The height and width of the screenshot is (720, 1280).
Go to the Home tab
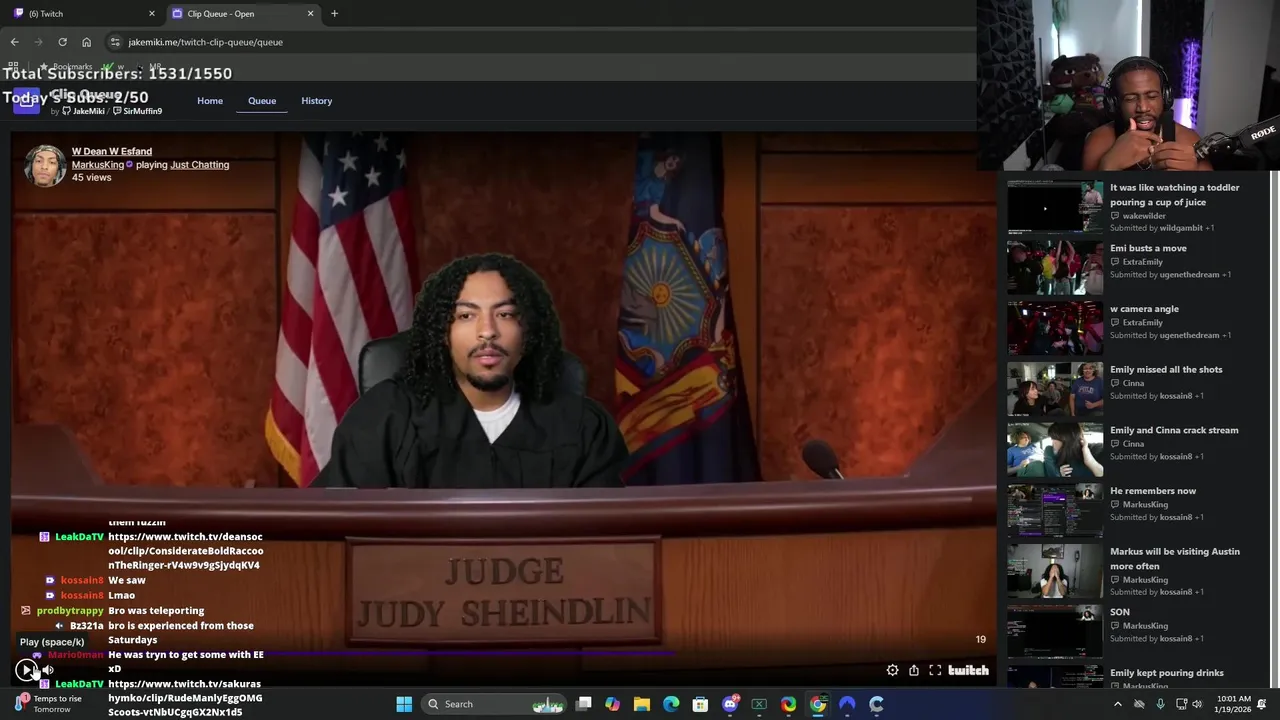coord(210,101)
